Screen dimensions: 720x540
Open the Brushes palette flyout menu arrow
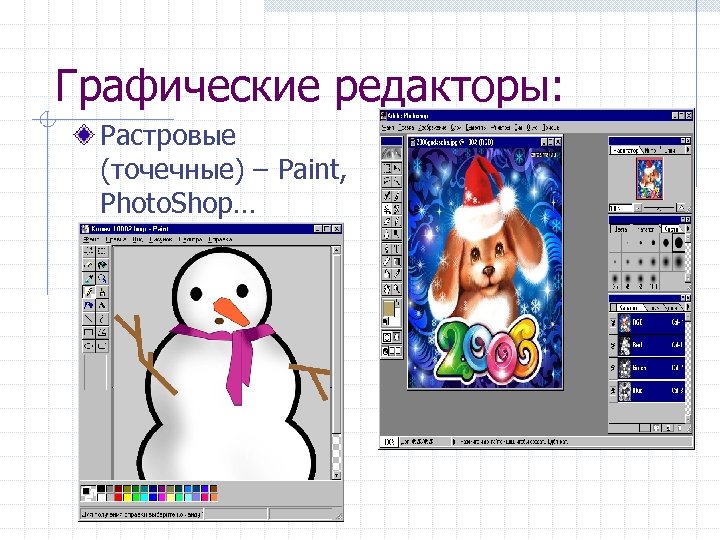[x=688, y=229]
